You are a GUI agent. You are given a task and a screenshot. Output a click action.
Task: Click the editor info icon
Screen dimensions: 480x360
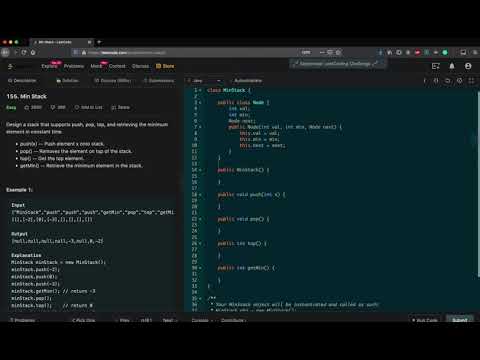(x=425, y=81)
